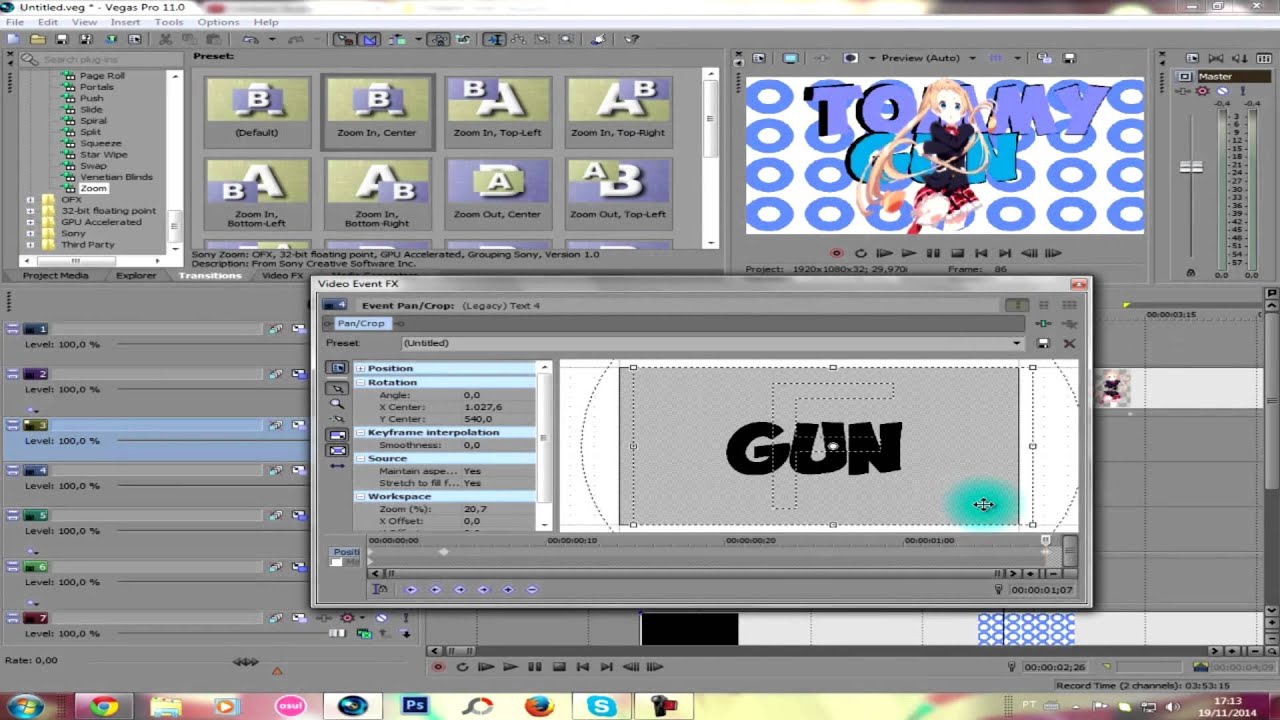Click the blue patterned clip on timeline

[1026, 629]
